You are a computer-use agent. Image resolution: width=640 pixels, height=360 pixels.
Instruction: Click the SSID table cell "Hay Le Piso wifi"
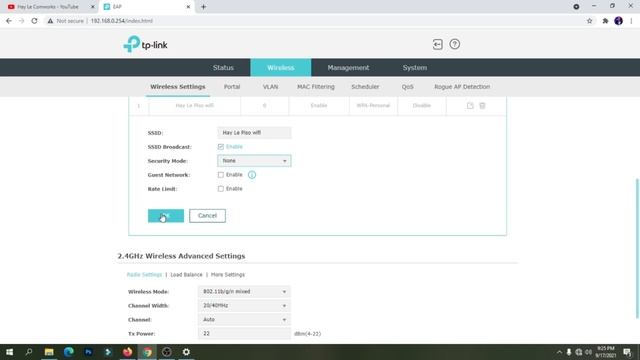click(195, 106)
